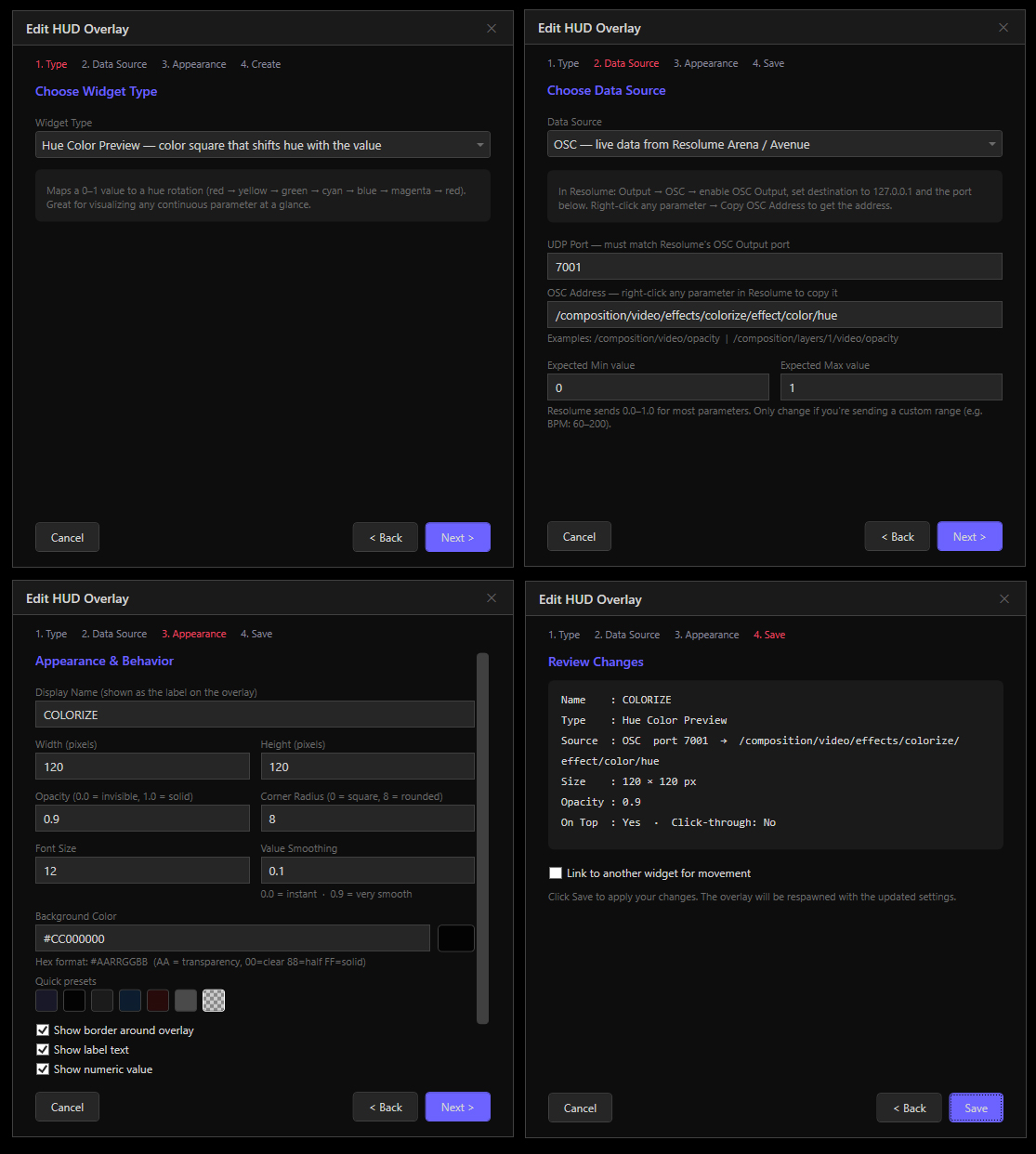Open the Data Source dropdown
Viewport: 1036px width, 1154px height.
pos(774,143)
